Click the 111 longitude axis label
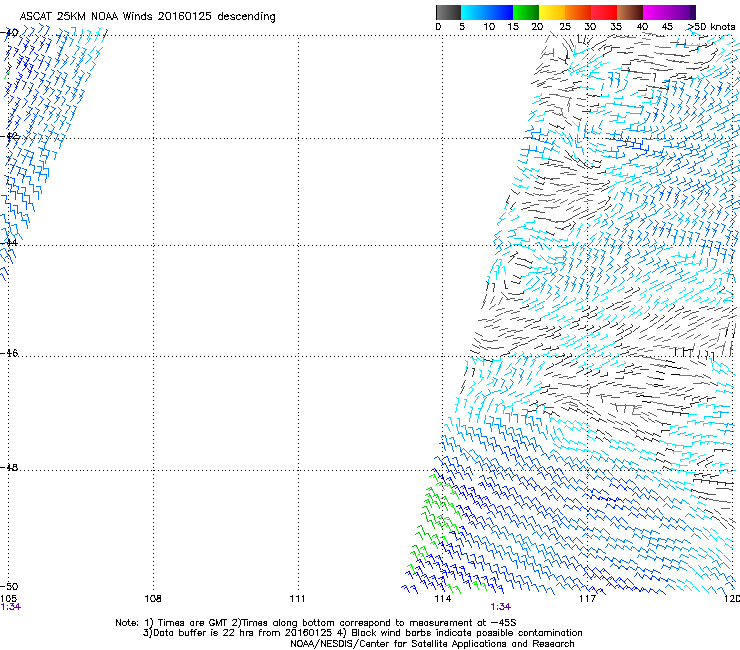 click(x=297, y=599)
